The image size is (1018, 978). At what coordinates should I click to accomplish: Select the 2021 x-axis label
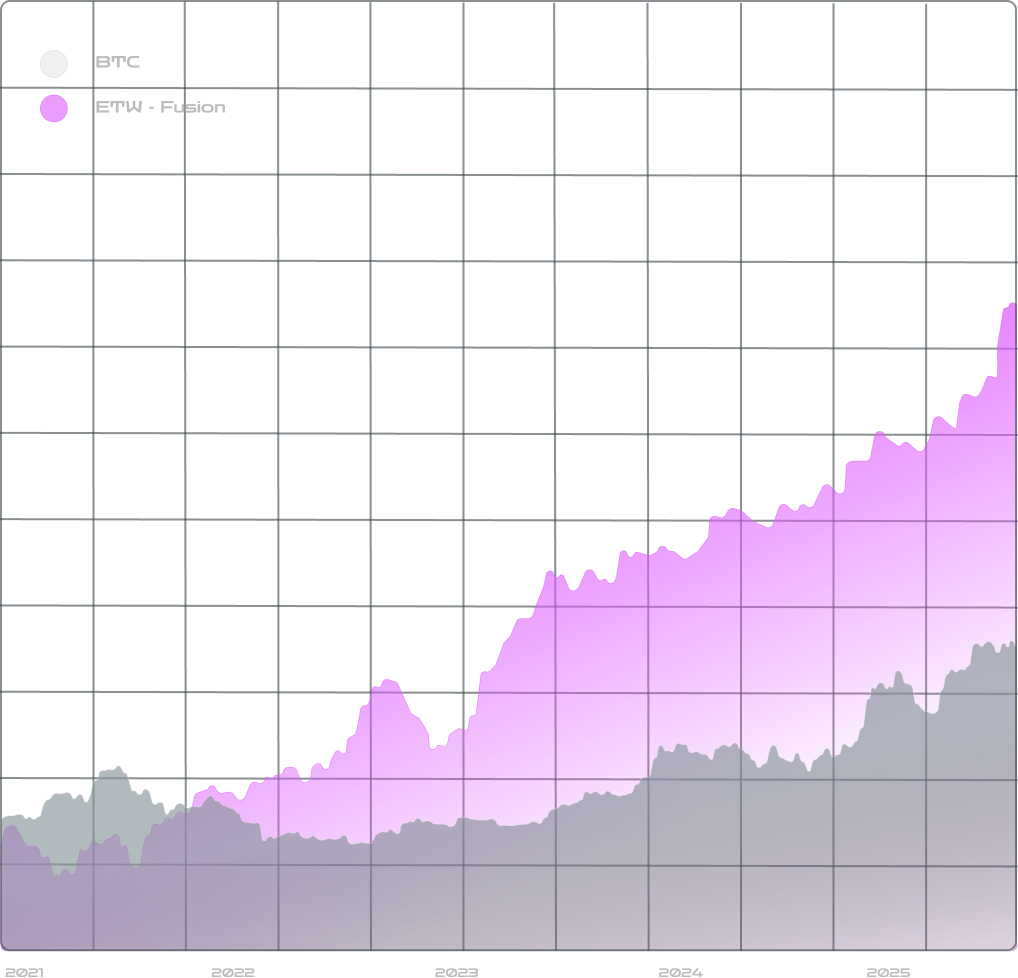(x=24, y=971)
